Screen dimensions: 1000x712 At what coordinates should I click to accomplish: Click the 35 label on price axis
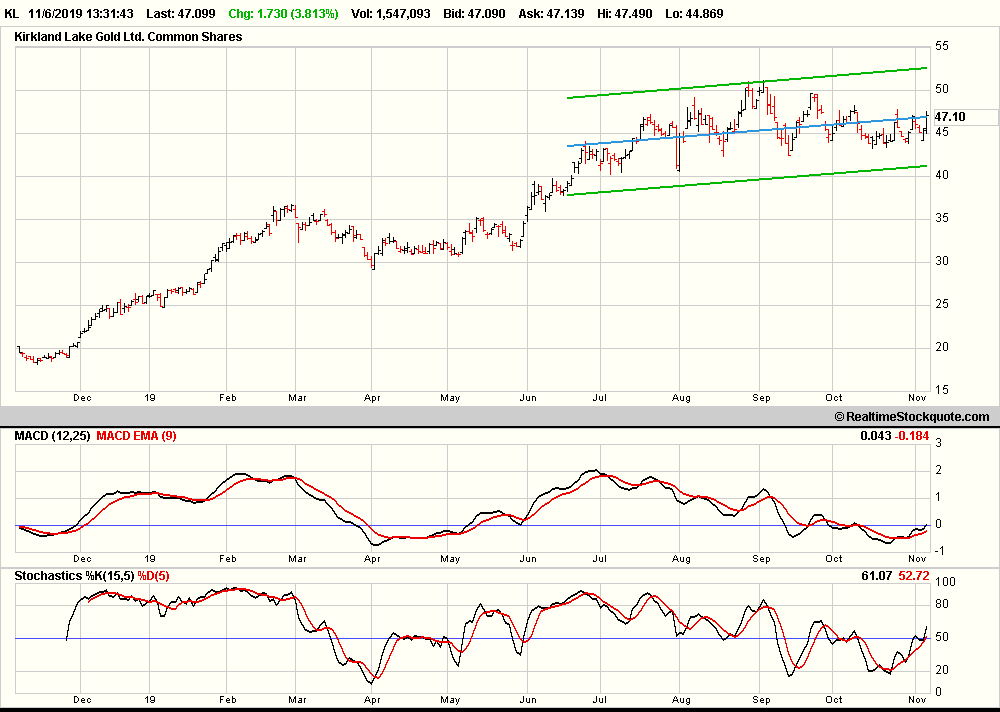pyautogui.click(x=941, y=218)
